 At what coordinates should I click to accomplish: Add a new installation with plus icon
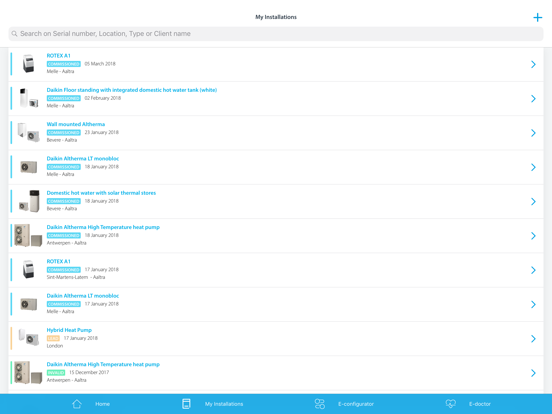(x=537, y=17)
